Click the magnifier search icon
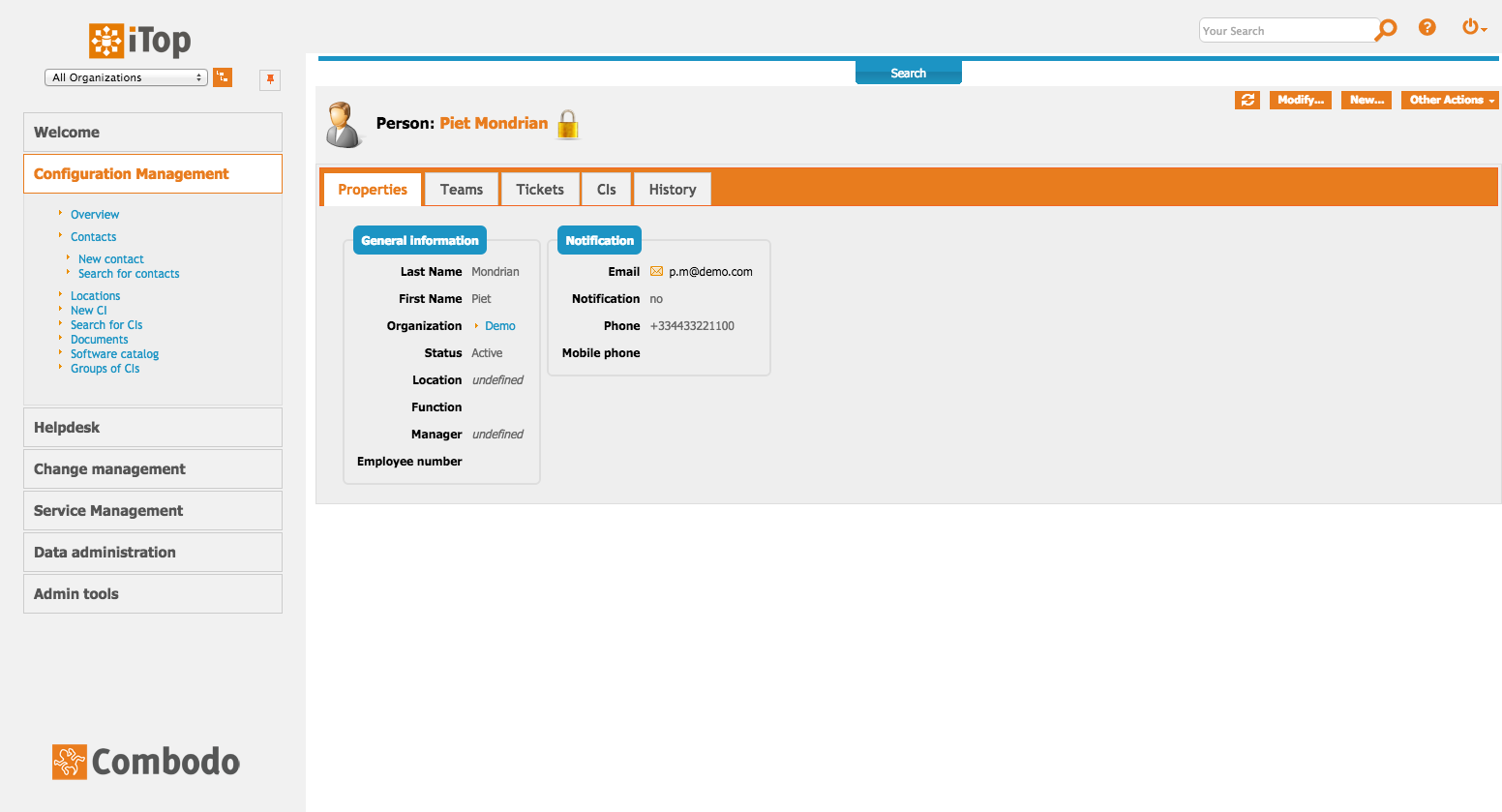The width and height of the screenshot is (1502, 812). tap(1387, 29)
